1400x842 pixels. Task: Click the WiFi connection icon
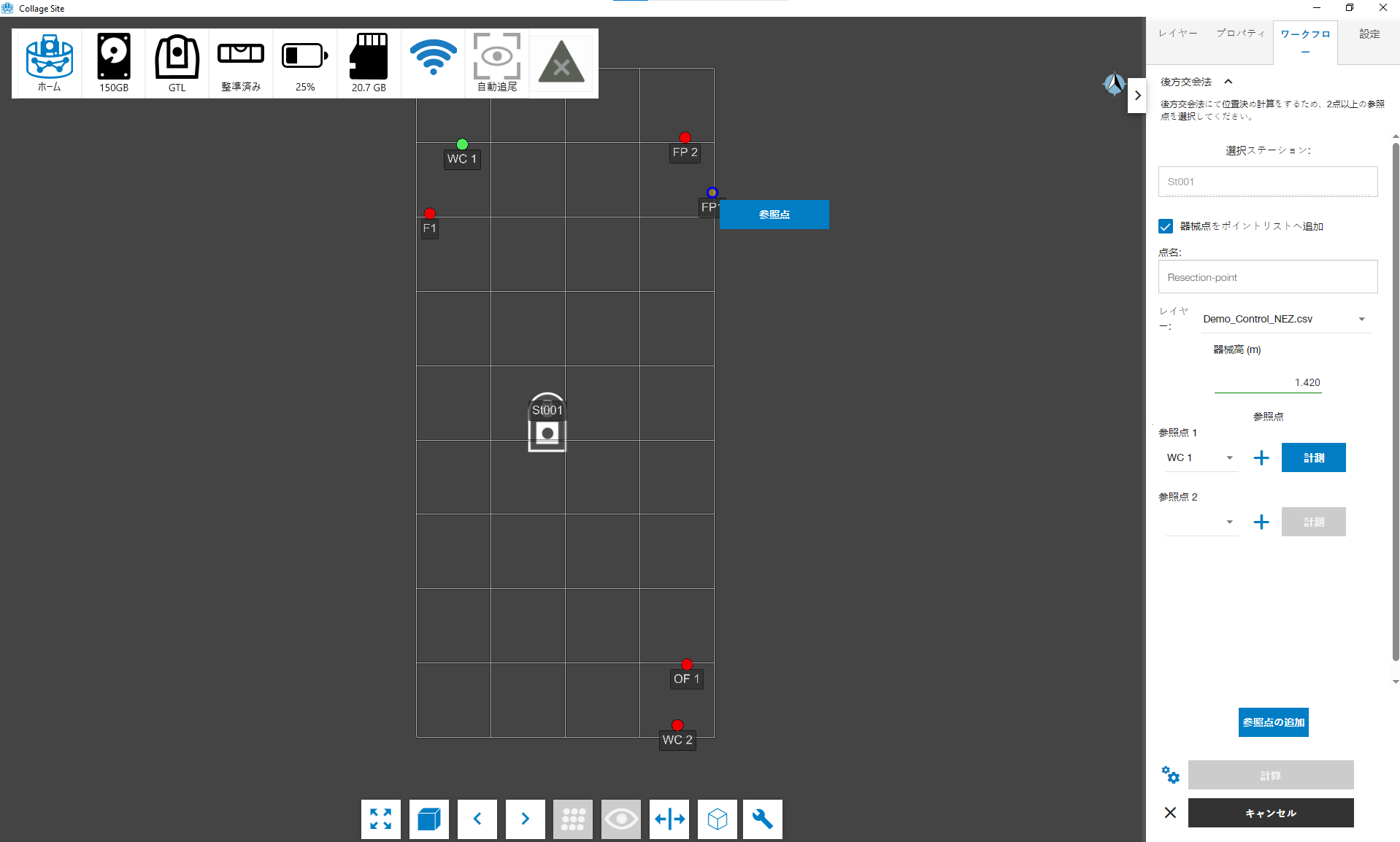[x=433, y=58]
